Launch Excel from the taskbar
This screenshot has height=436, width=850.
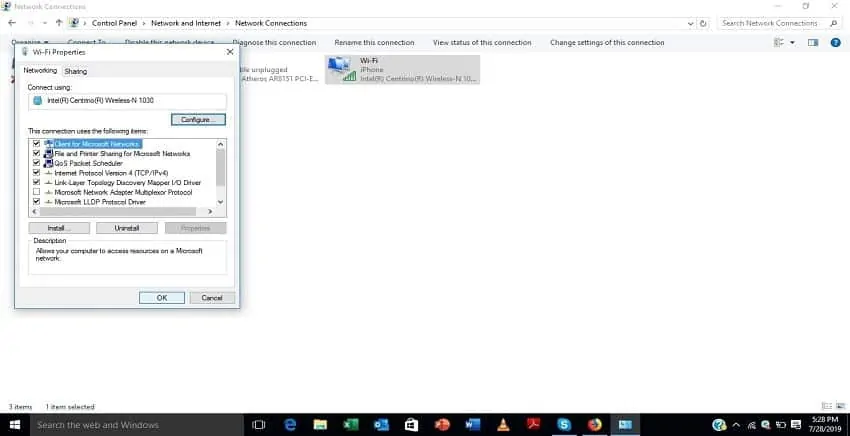pyautogui.click(x=351, y=425)
